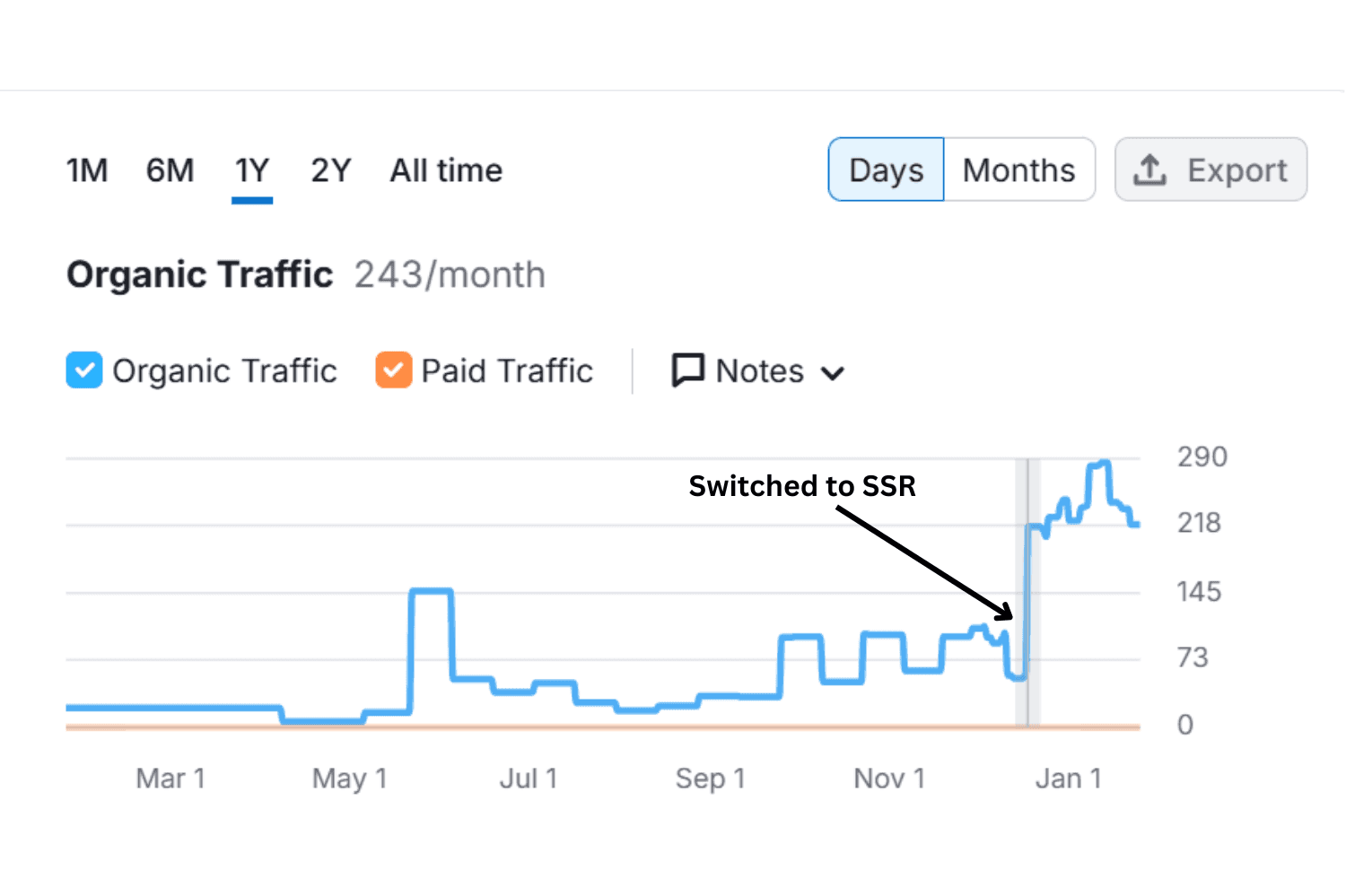The image size is (1346, 896).
Task: Click the Organic Traffic legend label
Action: point(224,370)
